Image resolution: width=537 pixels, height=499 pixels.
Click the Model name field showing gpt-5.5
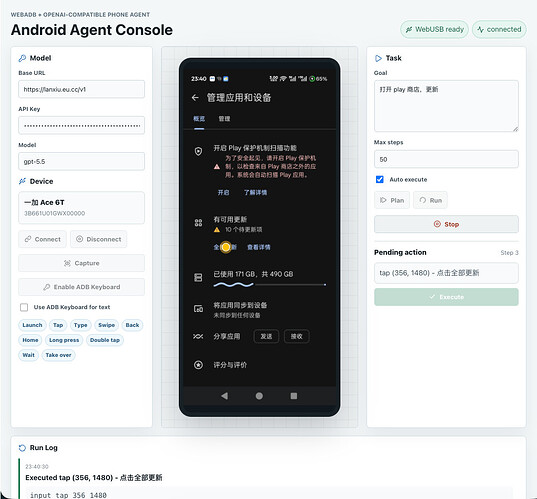coord(82,161)
